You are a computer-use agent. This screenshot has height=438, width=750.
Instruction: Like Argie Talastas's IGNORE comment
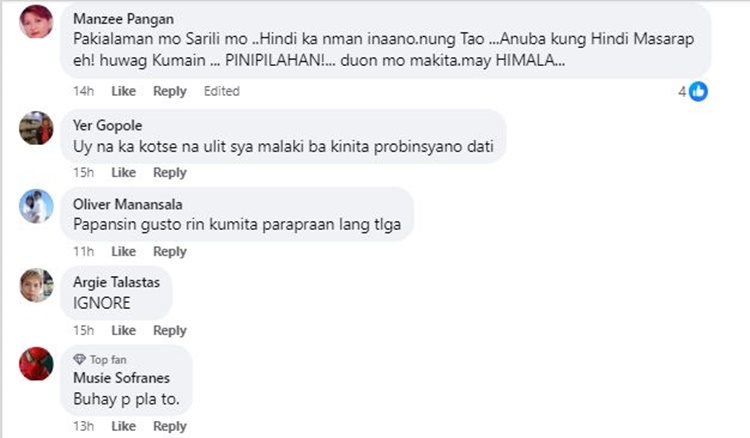click(x=123, y=330)
